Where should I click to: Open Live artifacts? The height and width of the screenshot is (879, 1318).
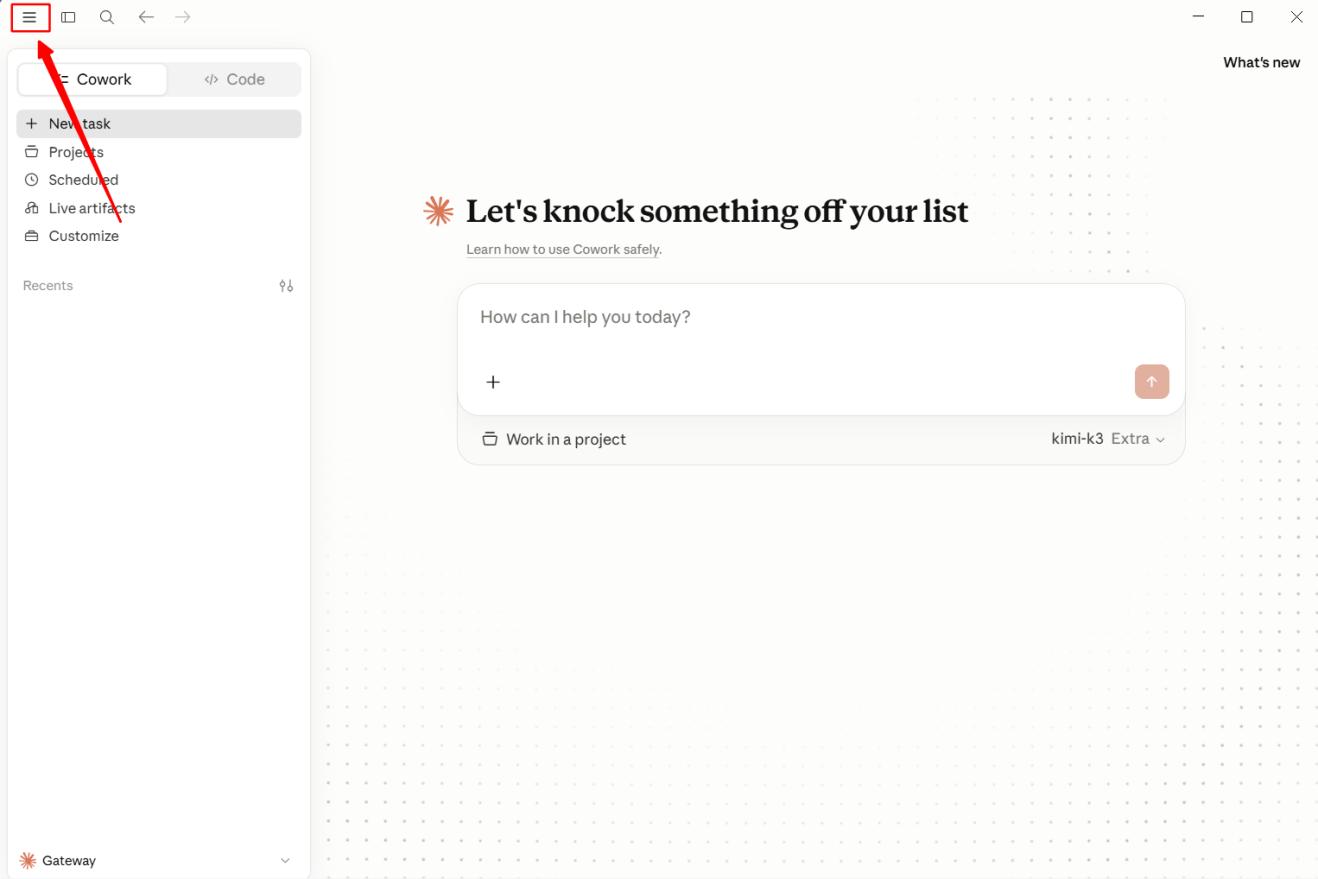pos(159,208)
